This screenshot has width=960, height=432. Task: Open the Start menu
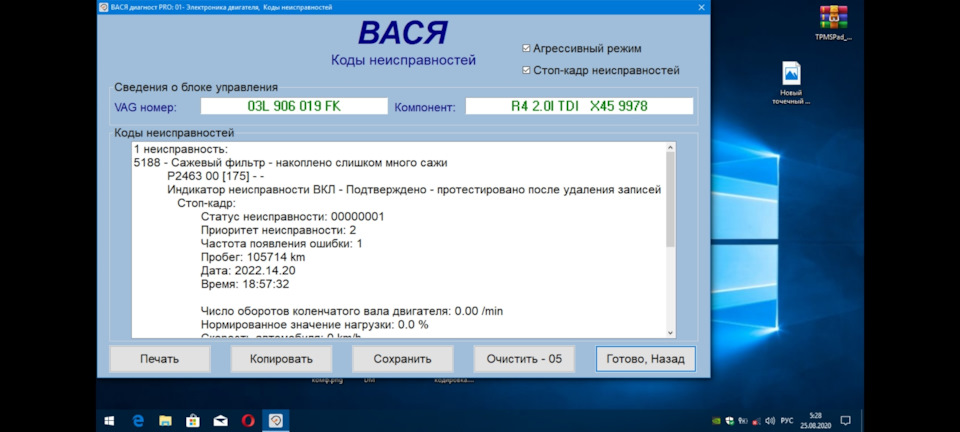click(x=110, y=421)
